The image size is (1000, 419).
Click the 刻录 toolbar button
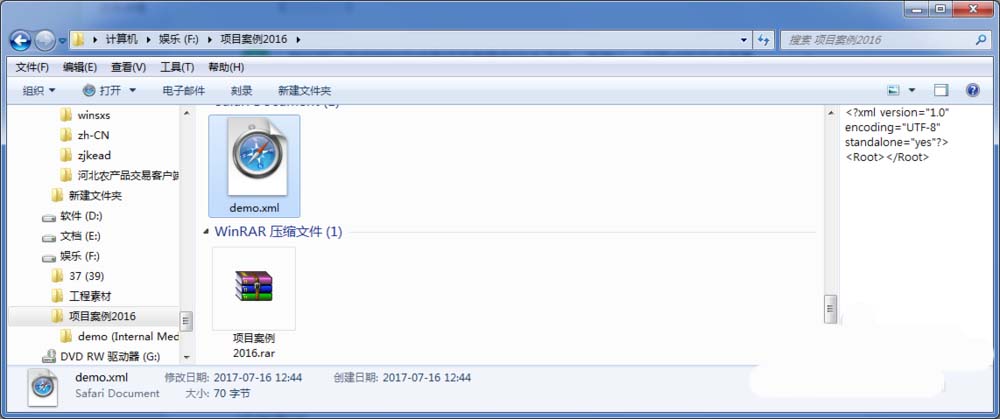(241, 91)
